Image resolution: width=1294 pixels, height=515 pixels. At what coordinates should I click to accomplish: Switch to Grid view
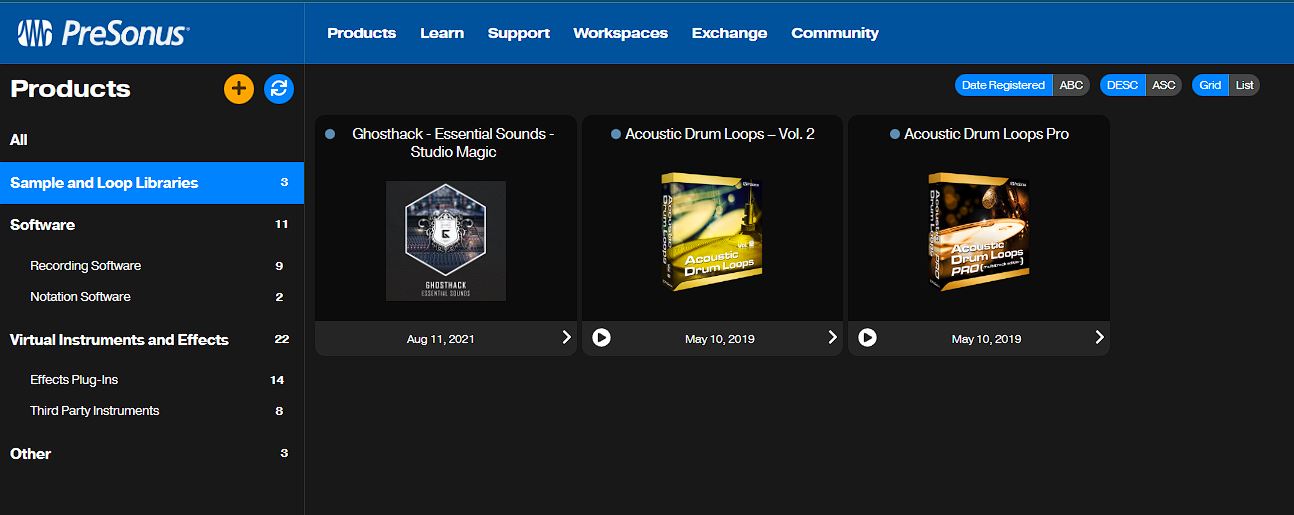pos(1210,85)
